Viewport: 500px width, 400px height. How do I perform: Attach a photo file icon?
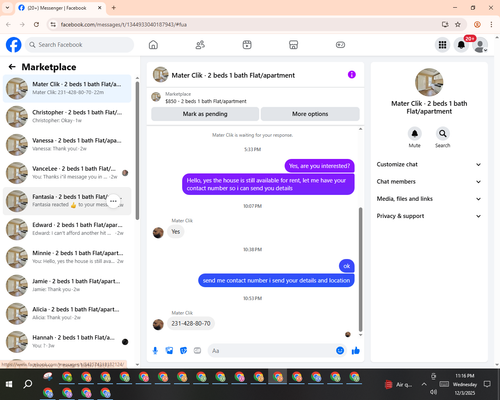coord(169,351)
